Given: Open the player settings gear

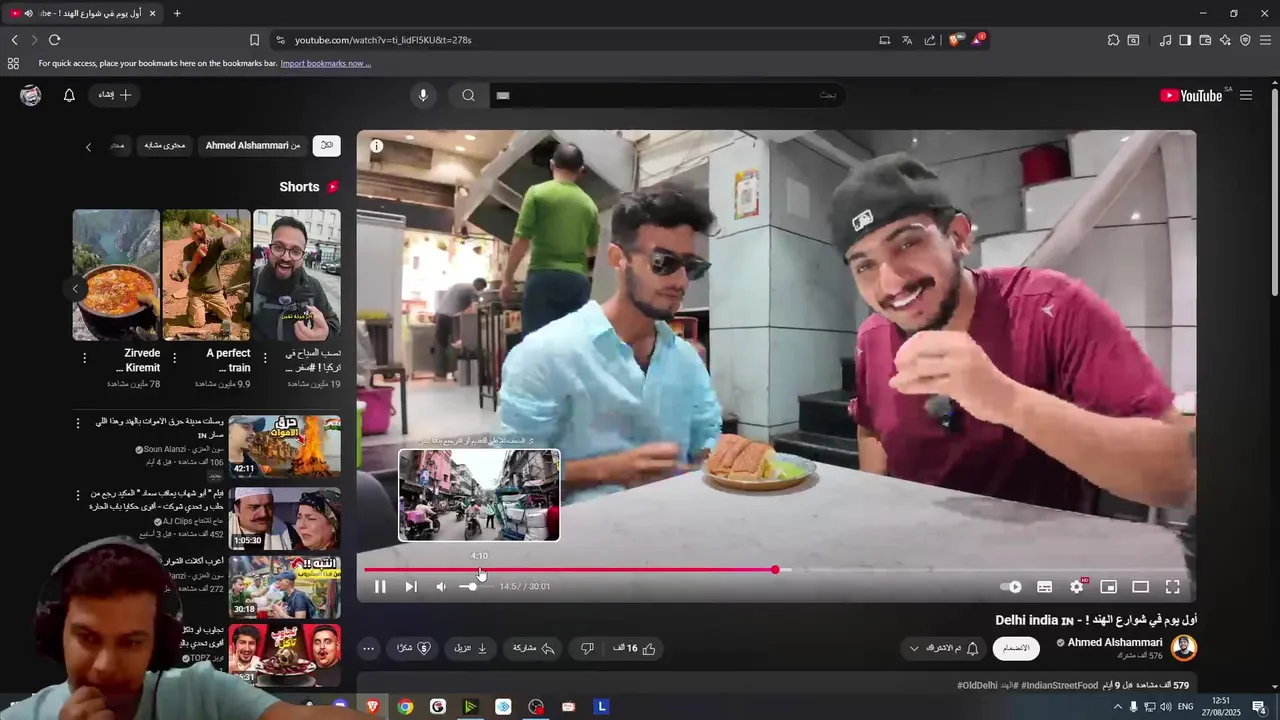Looking at the screenshot, I should coord(1076,587).
